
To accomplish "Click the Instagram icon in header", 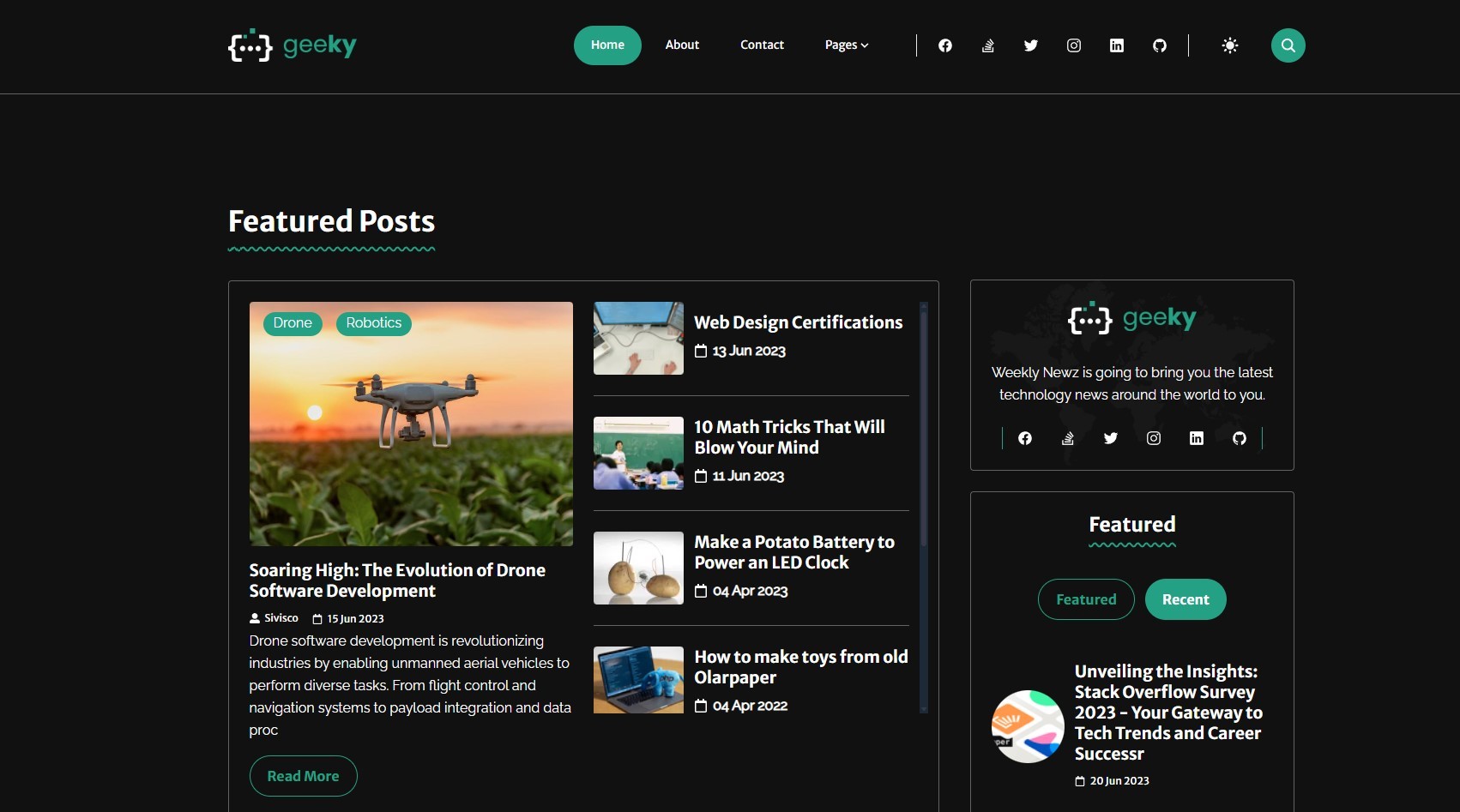I will pos(1073,45).
